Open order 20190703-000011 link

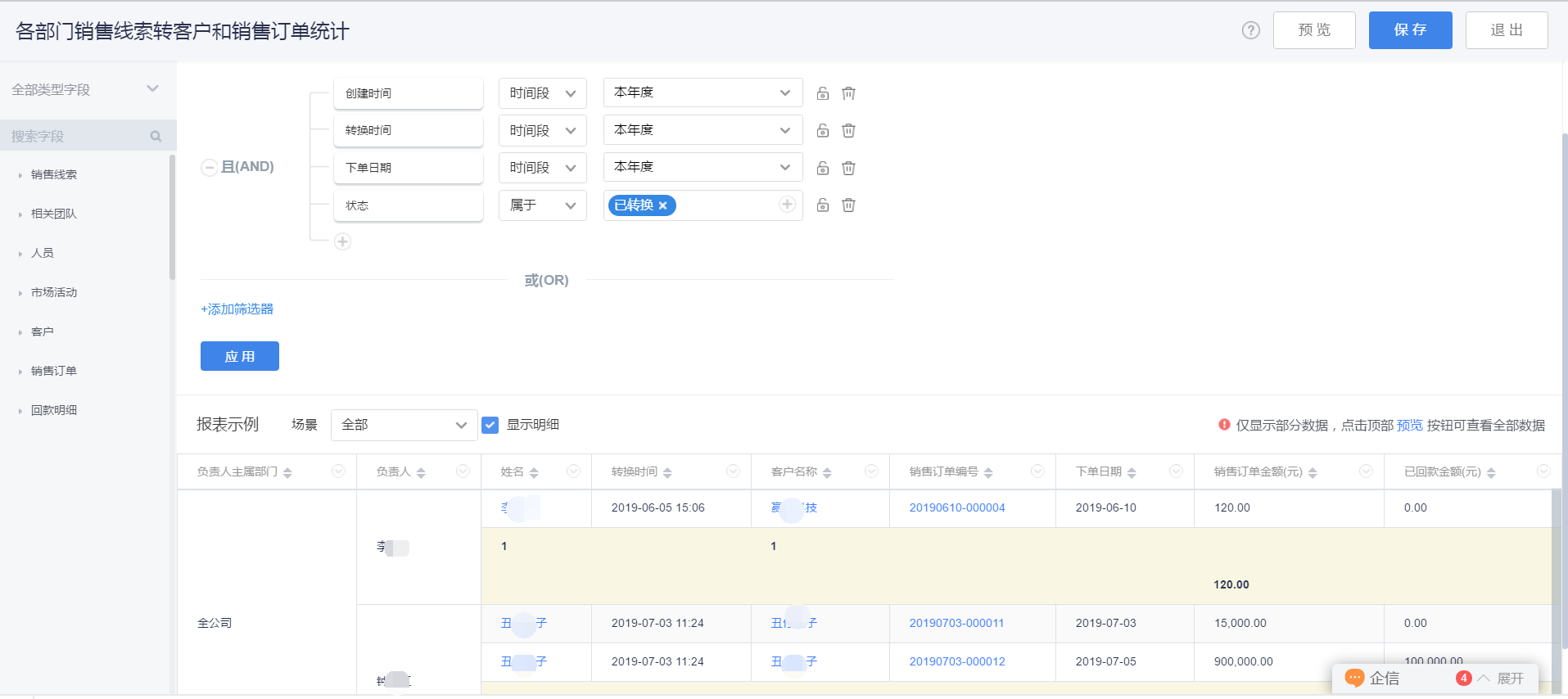(956, 623)
